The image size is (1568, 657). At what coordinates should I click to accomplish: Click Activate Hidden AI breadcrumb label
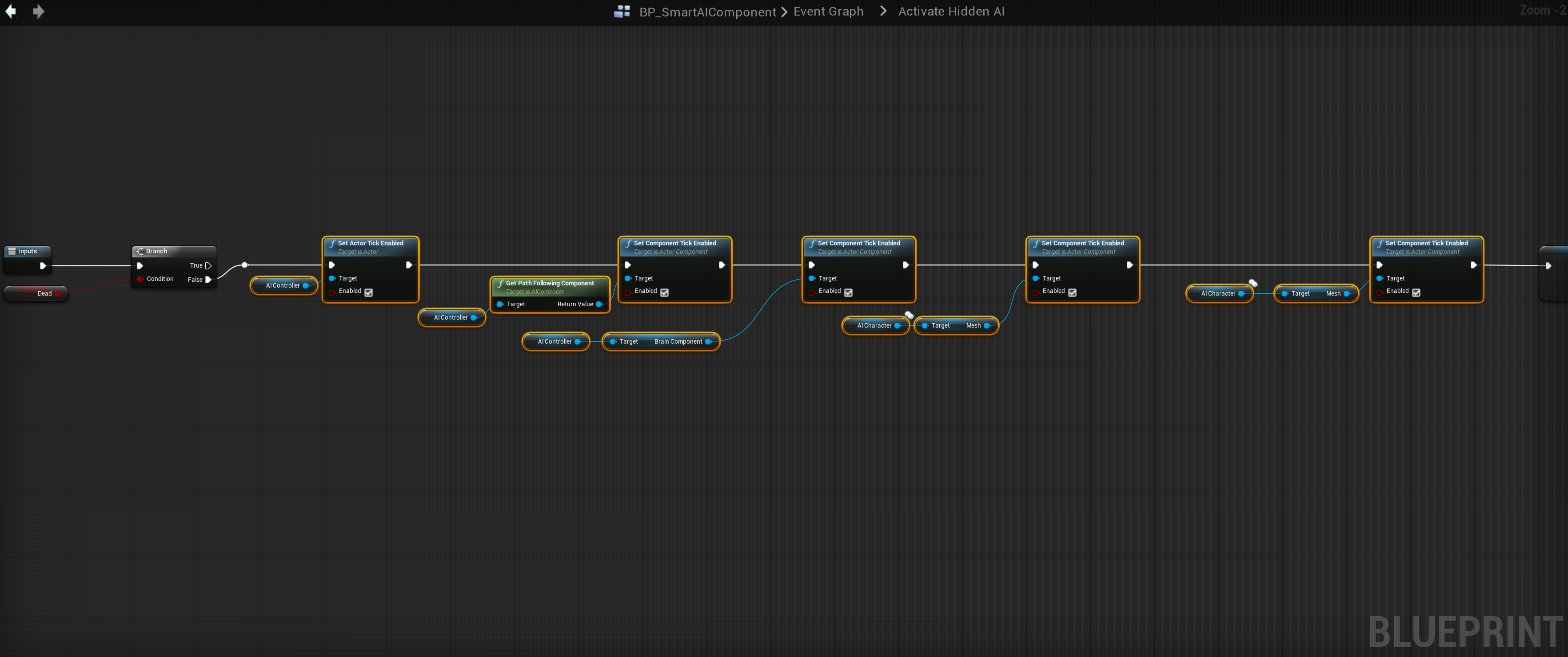[951, 12]
